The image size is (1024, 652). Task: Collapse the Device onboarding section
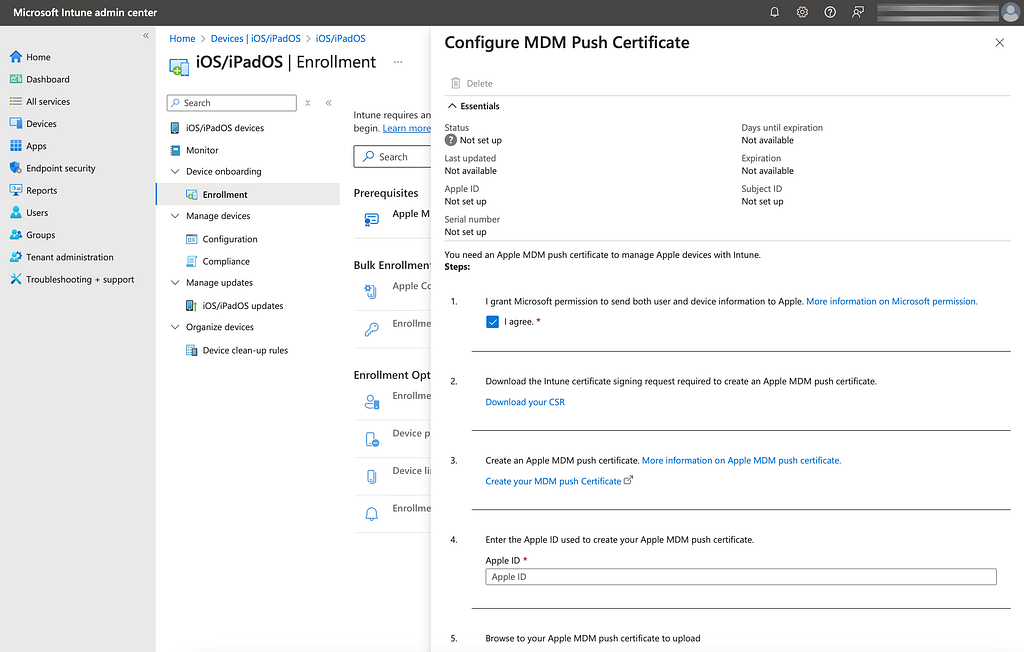point(175,171)
